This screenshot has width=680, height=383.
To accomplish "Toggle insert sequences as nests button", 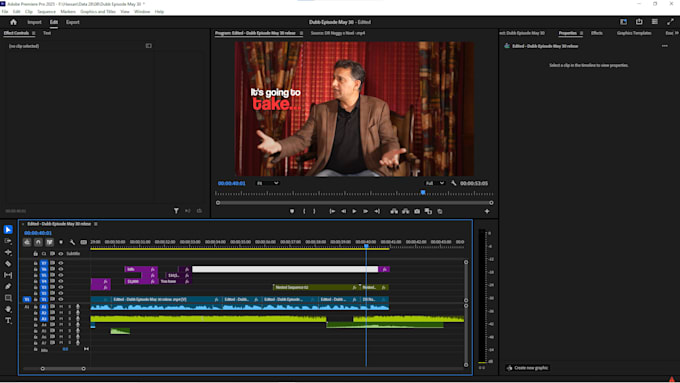I will click(x=27, y=242).
